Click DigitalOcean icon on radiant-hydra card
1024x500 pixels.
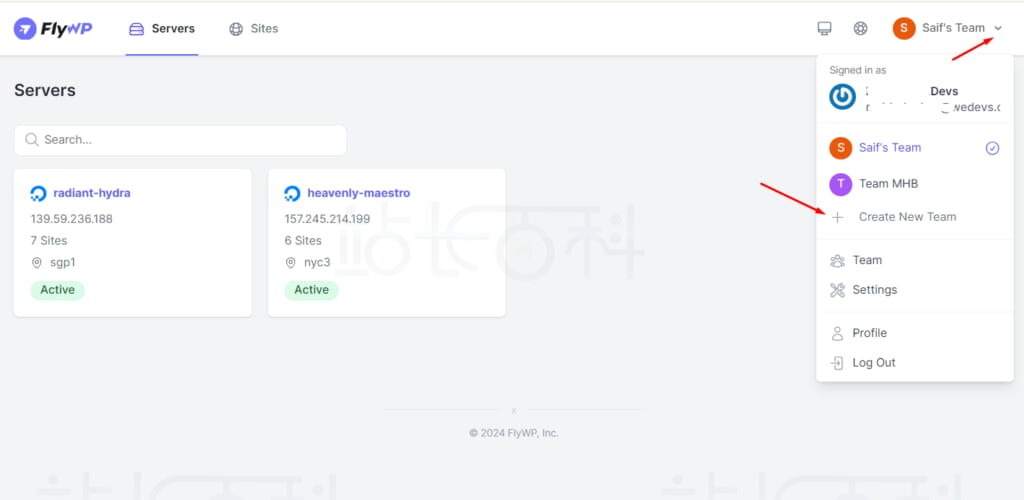pos(39,193)
